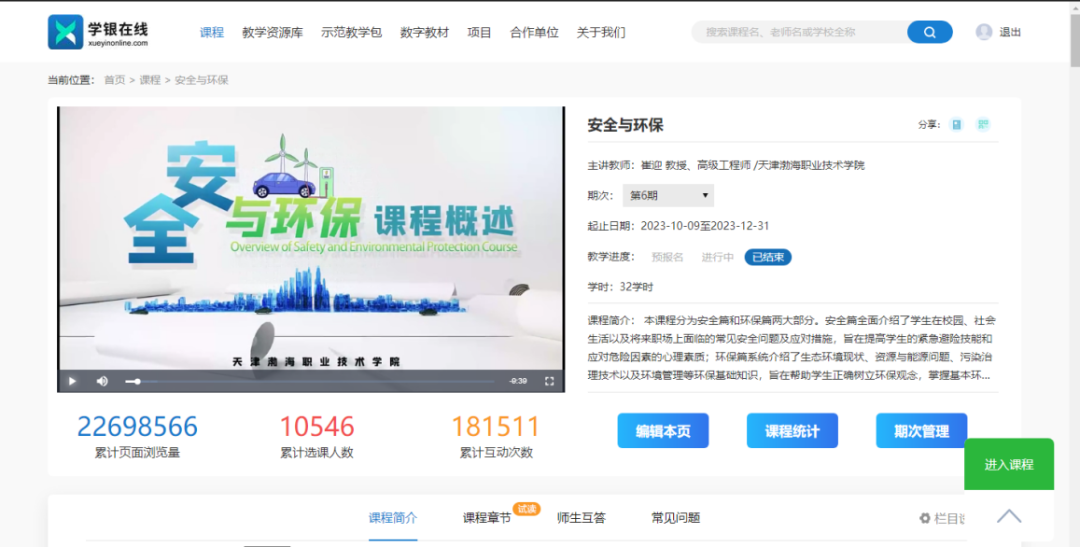Click the user avatar icon
Screen dimensions: 1080x547
pos(984,32)
